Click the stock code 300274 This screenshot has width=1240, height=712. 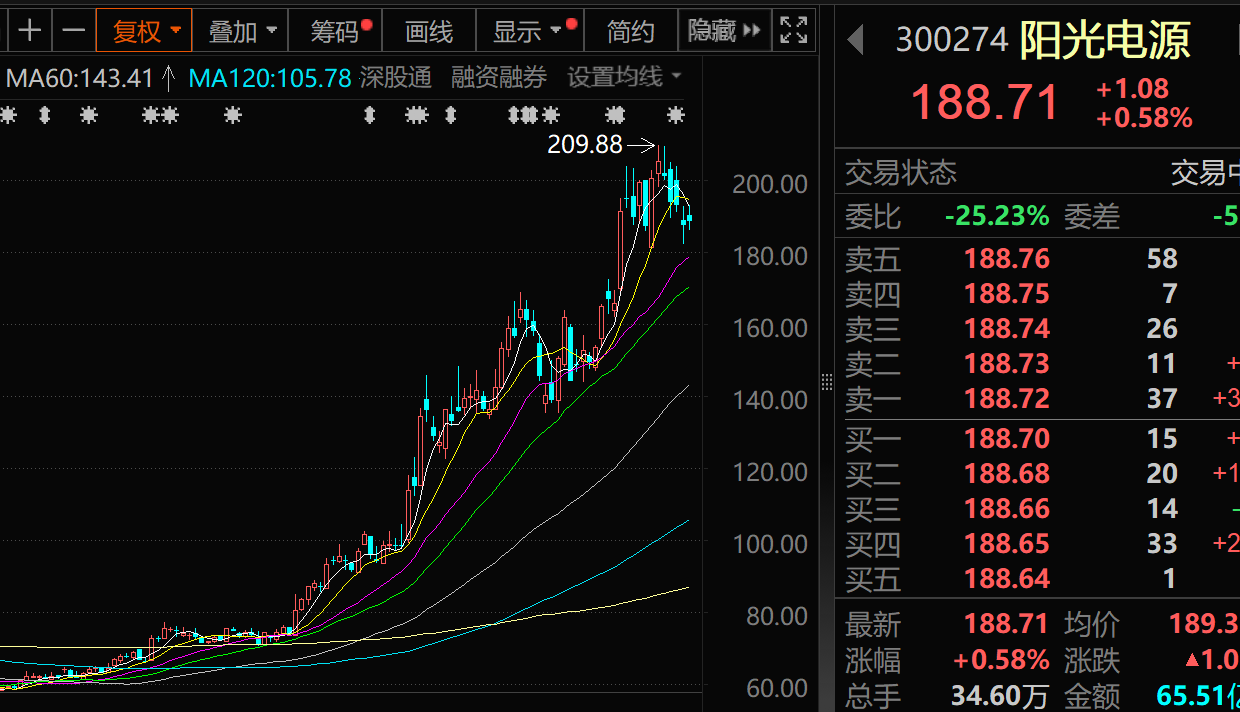pos(952,40)
